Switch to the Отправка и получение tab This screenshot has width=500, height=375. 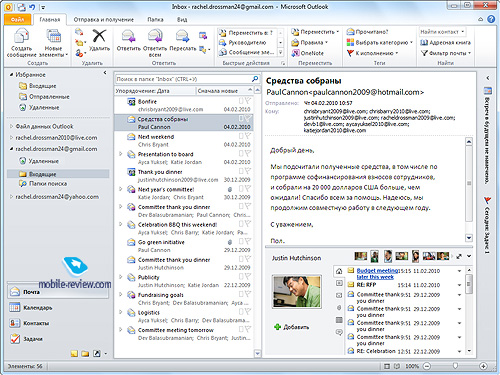(103, 20)
